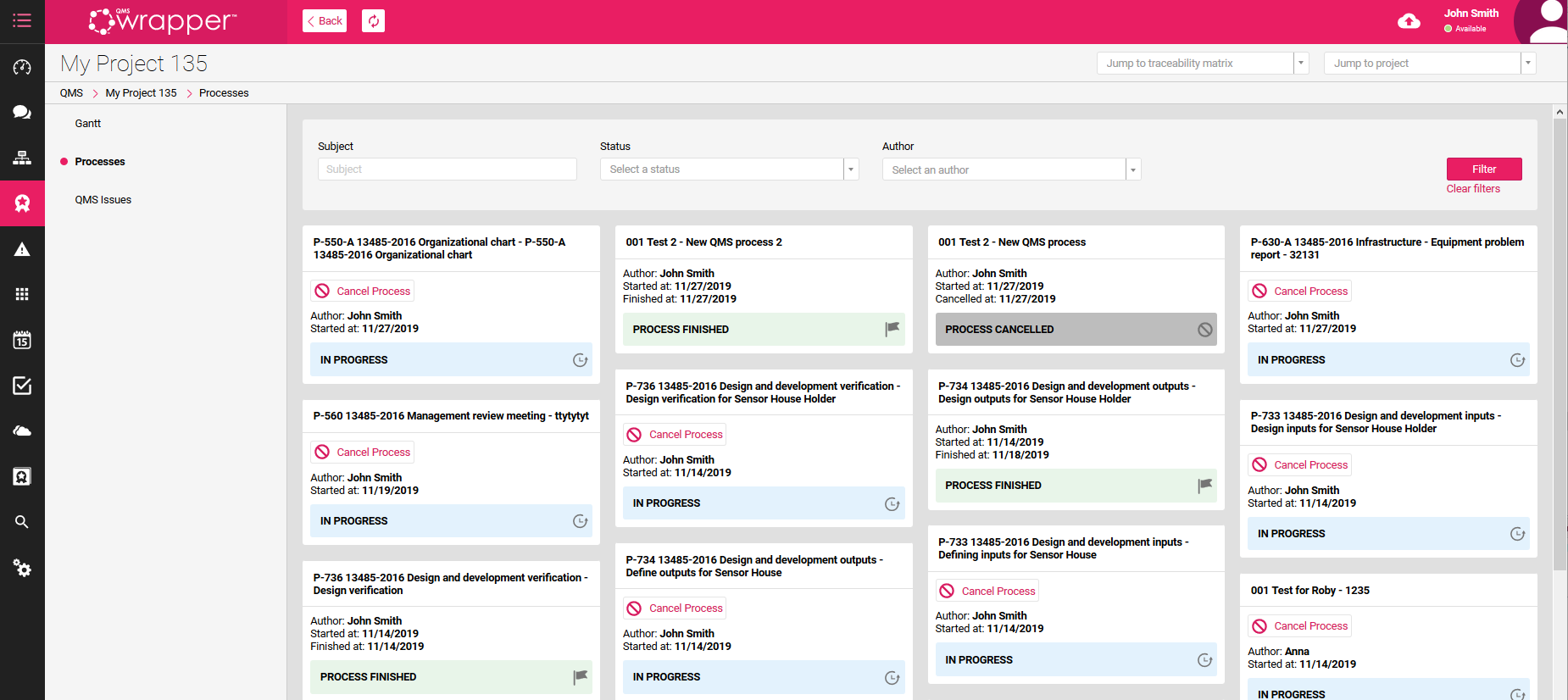Select Gantt in the side menu

tap(88, 124)
